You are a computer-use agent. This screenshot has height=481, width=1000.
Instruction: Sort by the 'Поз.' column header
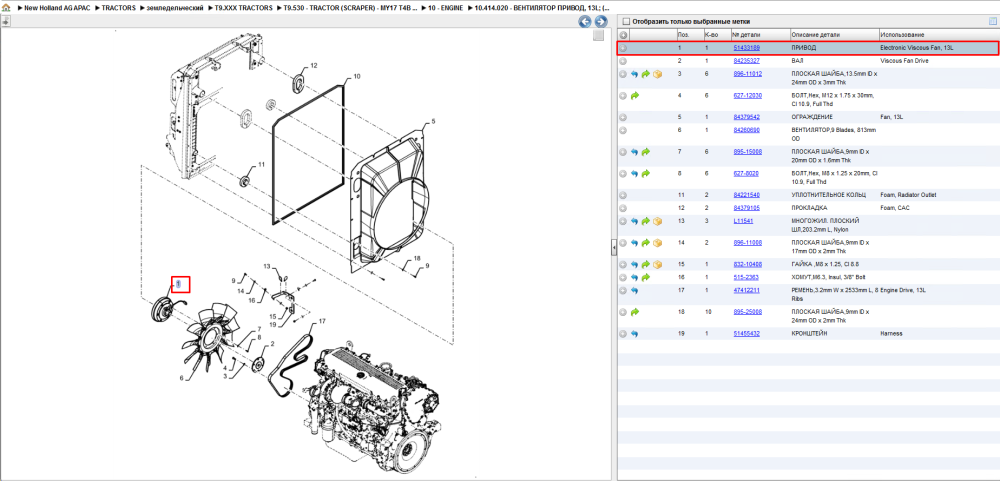tap(689, 34)
